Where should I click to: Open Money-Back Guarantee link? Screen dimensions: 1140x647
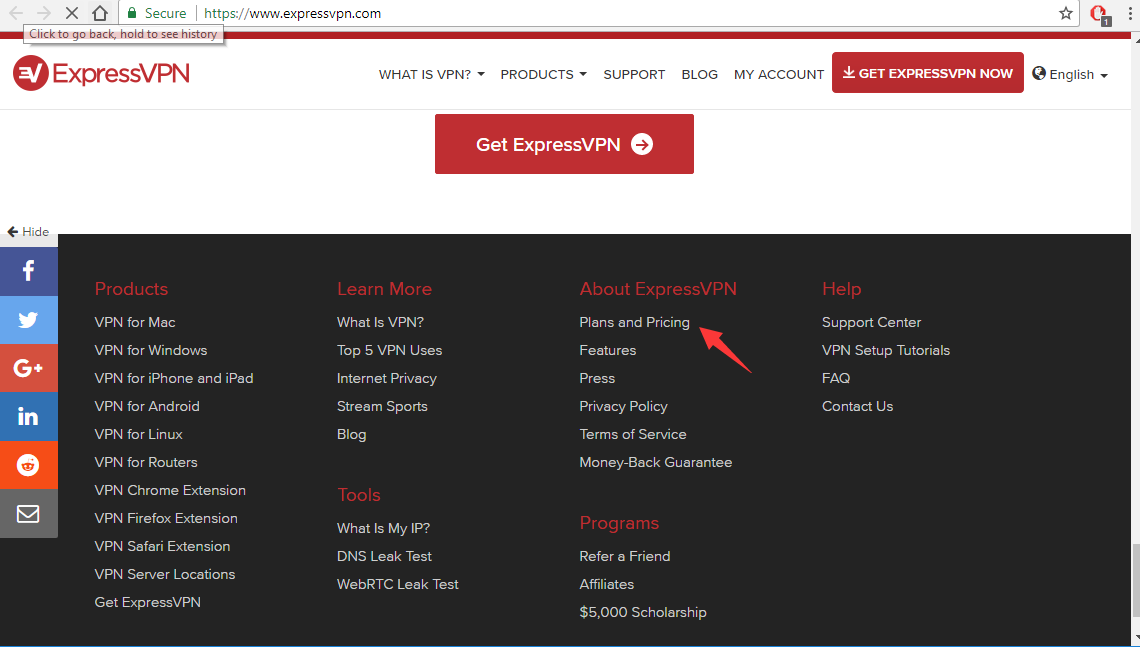point(656,462)
